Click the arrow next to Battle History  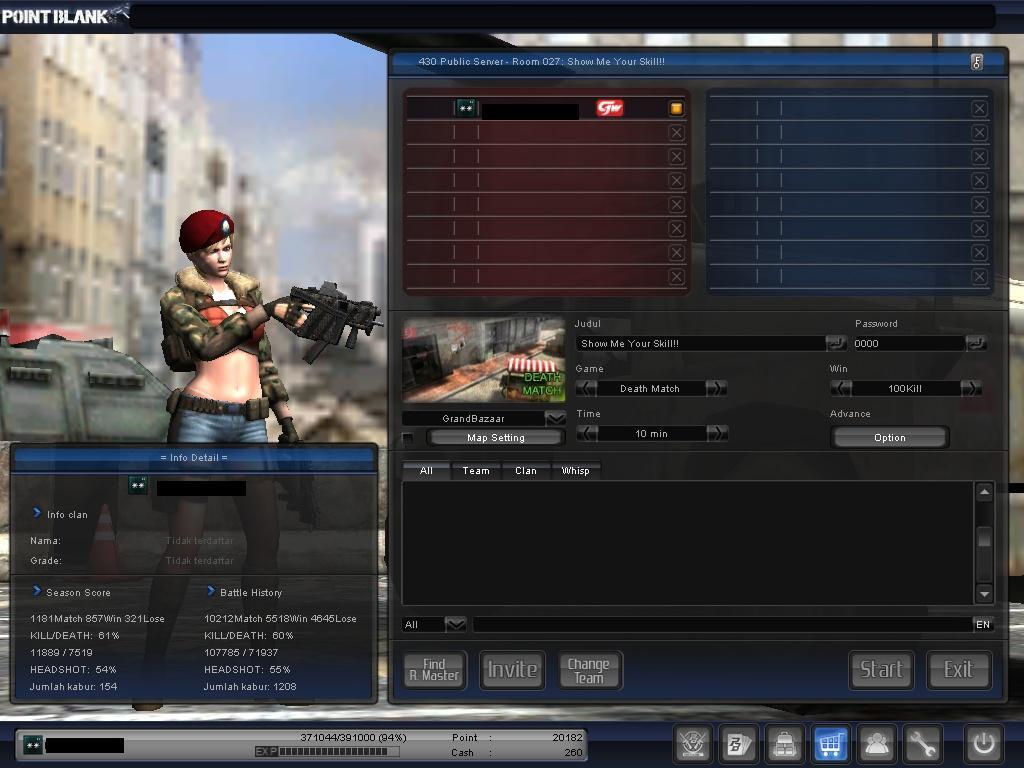pyautogui.click(x=210, y=591)
